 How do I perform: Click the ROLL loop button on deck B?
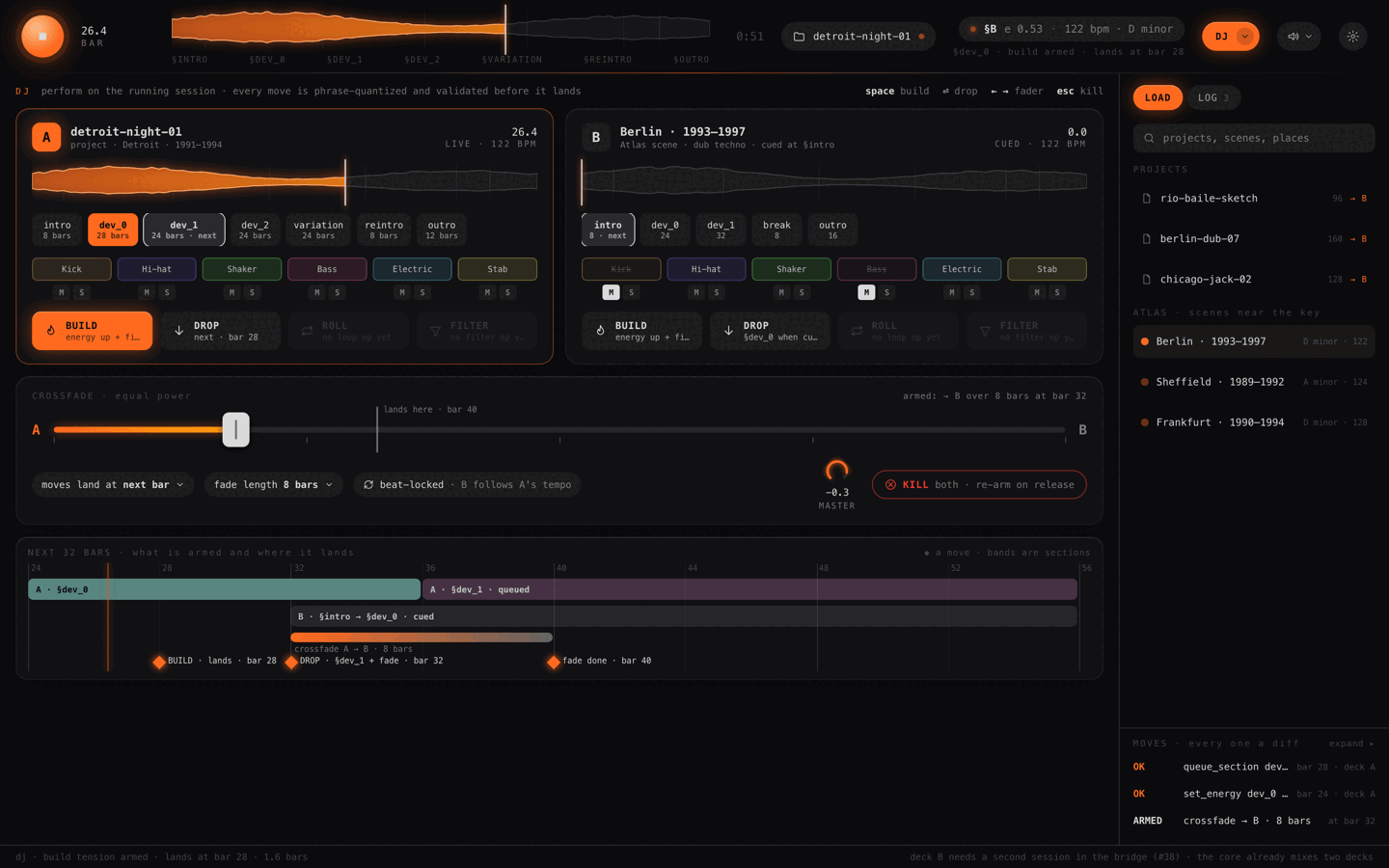click(898, 331)
